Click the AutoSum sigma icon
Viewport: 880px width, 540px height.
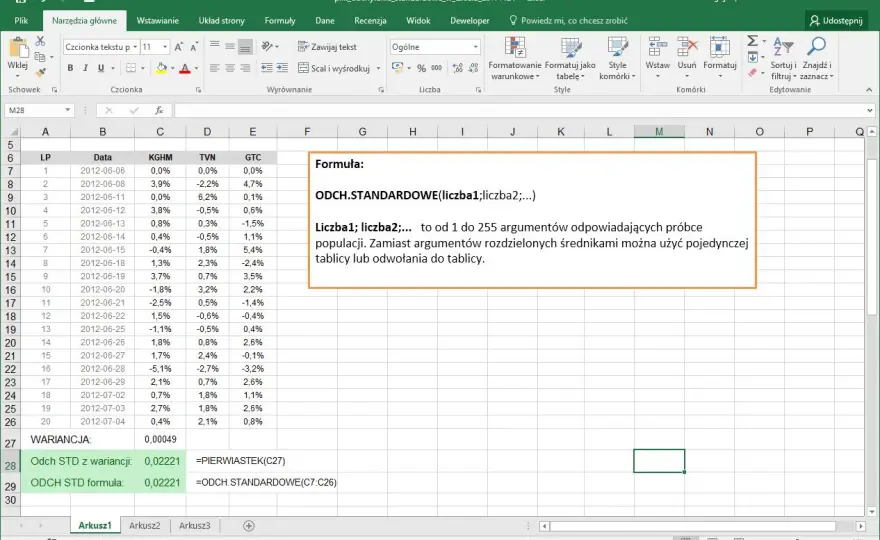(753, 41)
